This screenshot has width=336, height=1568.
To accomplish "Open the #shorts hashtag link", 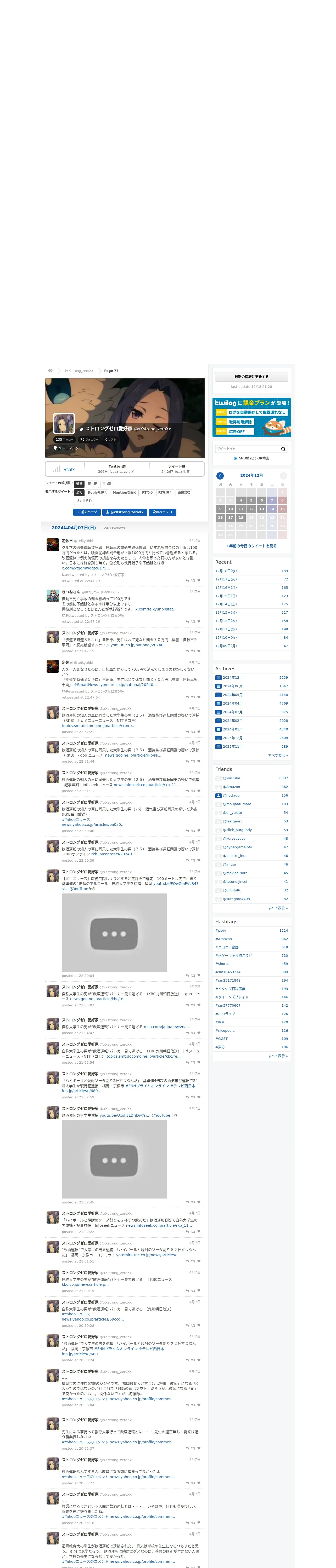I will point(222,964).
